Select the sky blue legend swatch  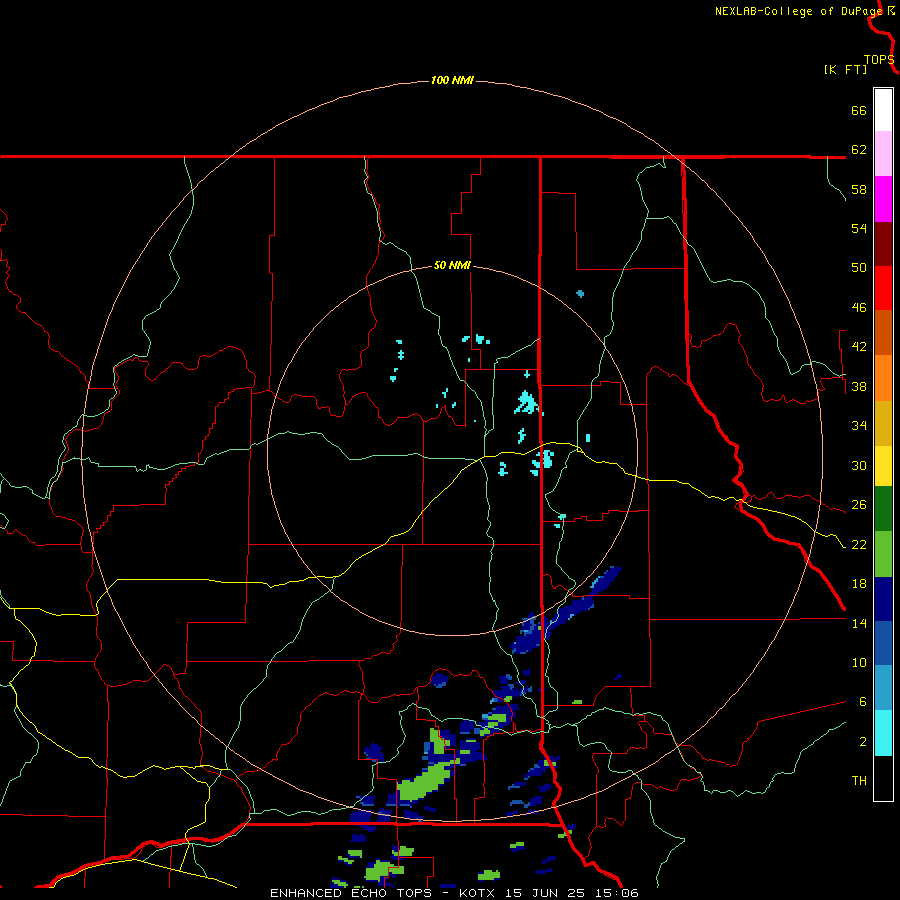coord(883,688)
